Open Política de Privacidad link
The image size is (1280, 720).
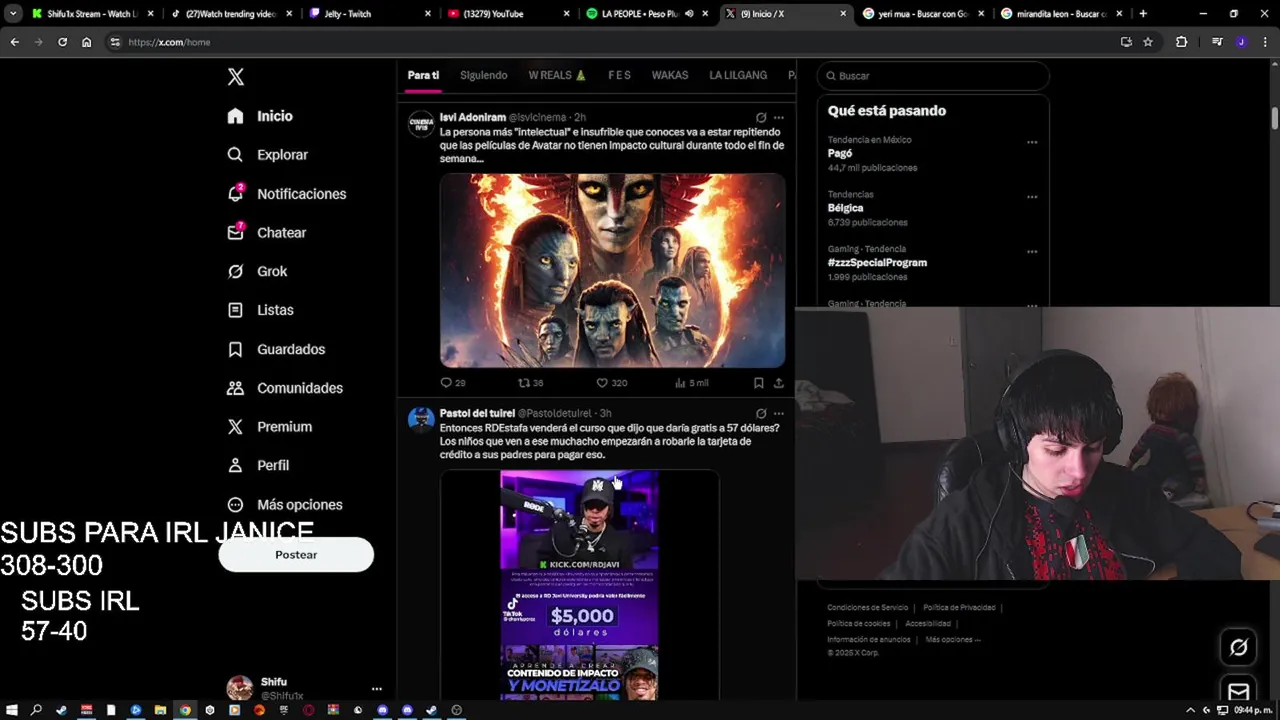click(959, 608)
